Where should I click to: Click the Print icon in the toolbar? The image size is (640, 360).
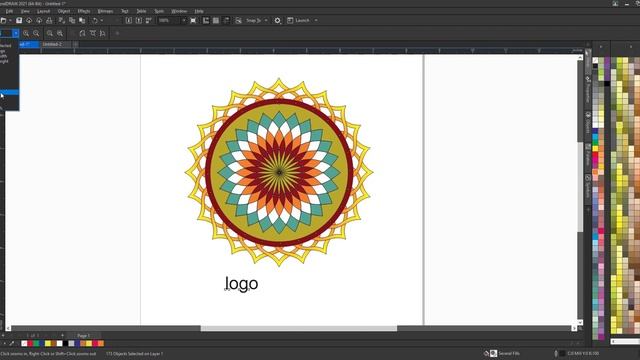(49, 20)
